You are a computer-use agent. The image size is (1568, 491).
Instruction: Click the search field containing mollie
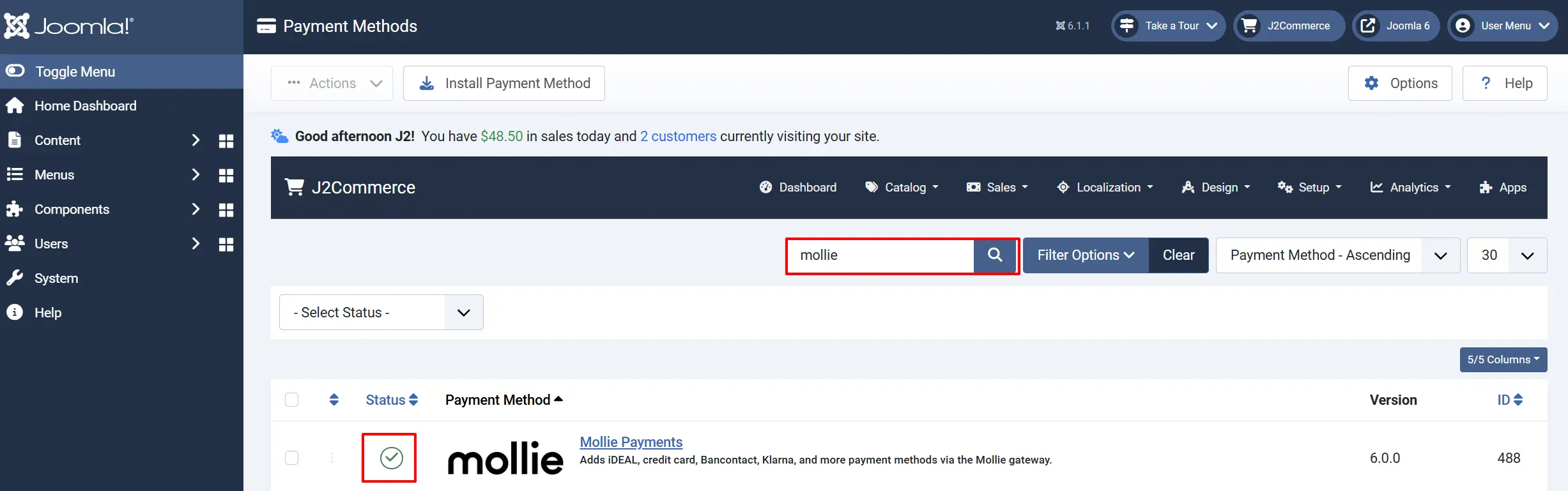click(x=880, y=255)
